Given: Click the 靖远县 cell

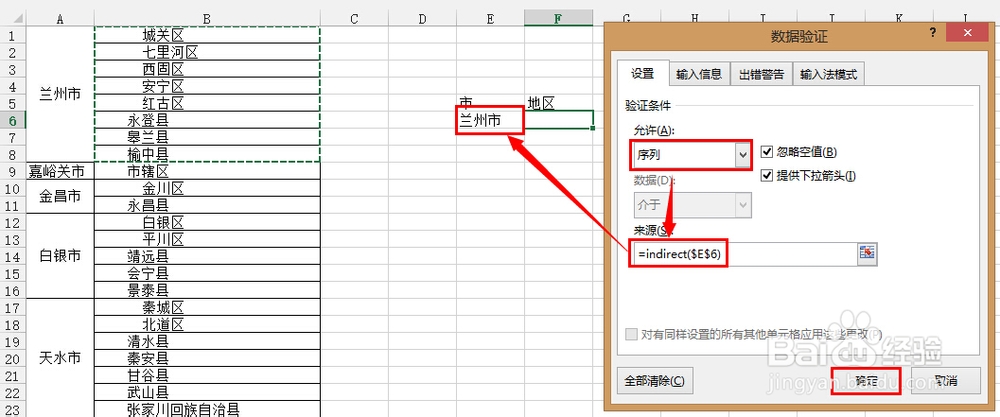Looking at the screenshot, I should pos(207,256).
